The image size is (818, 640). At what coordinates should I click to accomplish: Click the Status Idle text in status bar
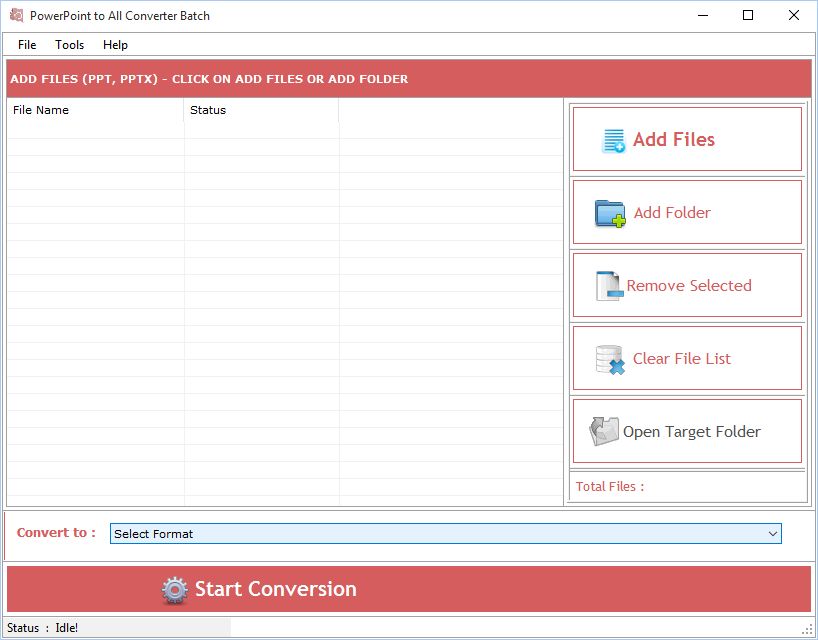coord(42,628)
